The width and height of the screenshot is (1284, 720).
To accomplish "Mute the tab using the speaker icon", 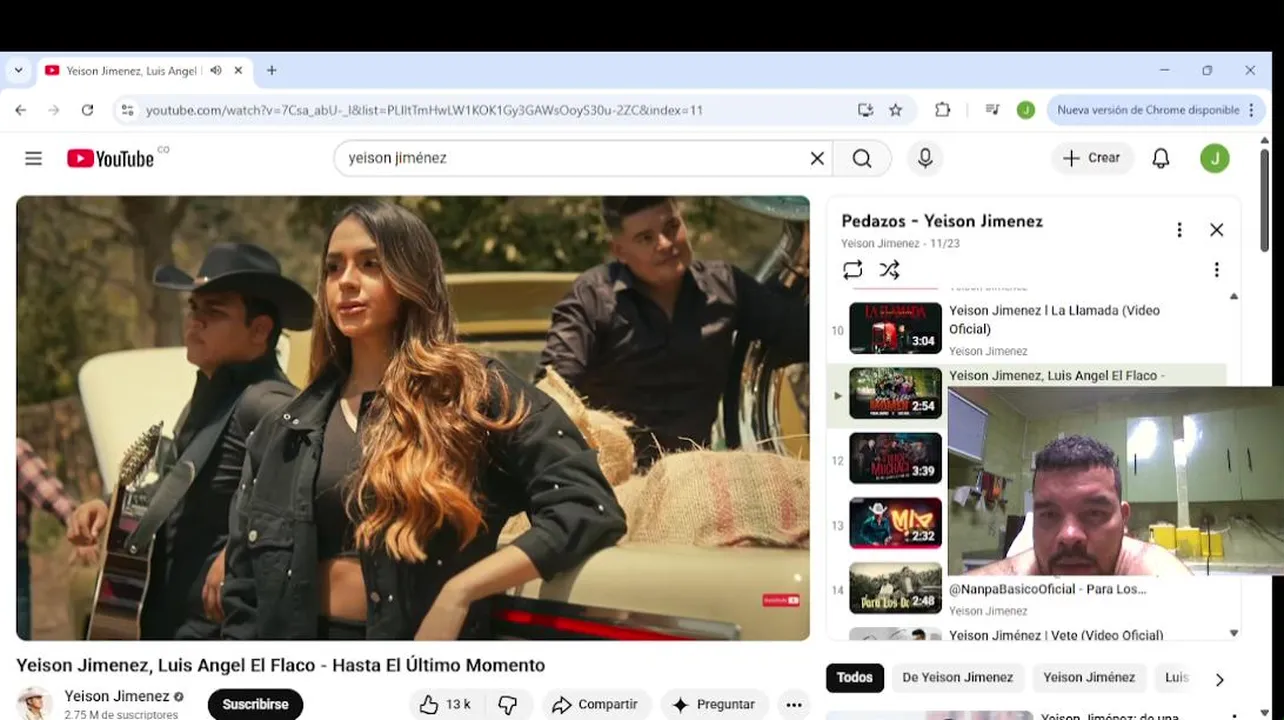I will click(216, 71).
